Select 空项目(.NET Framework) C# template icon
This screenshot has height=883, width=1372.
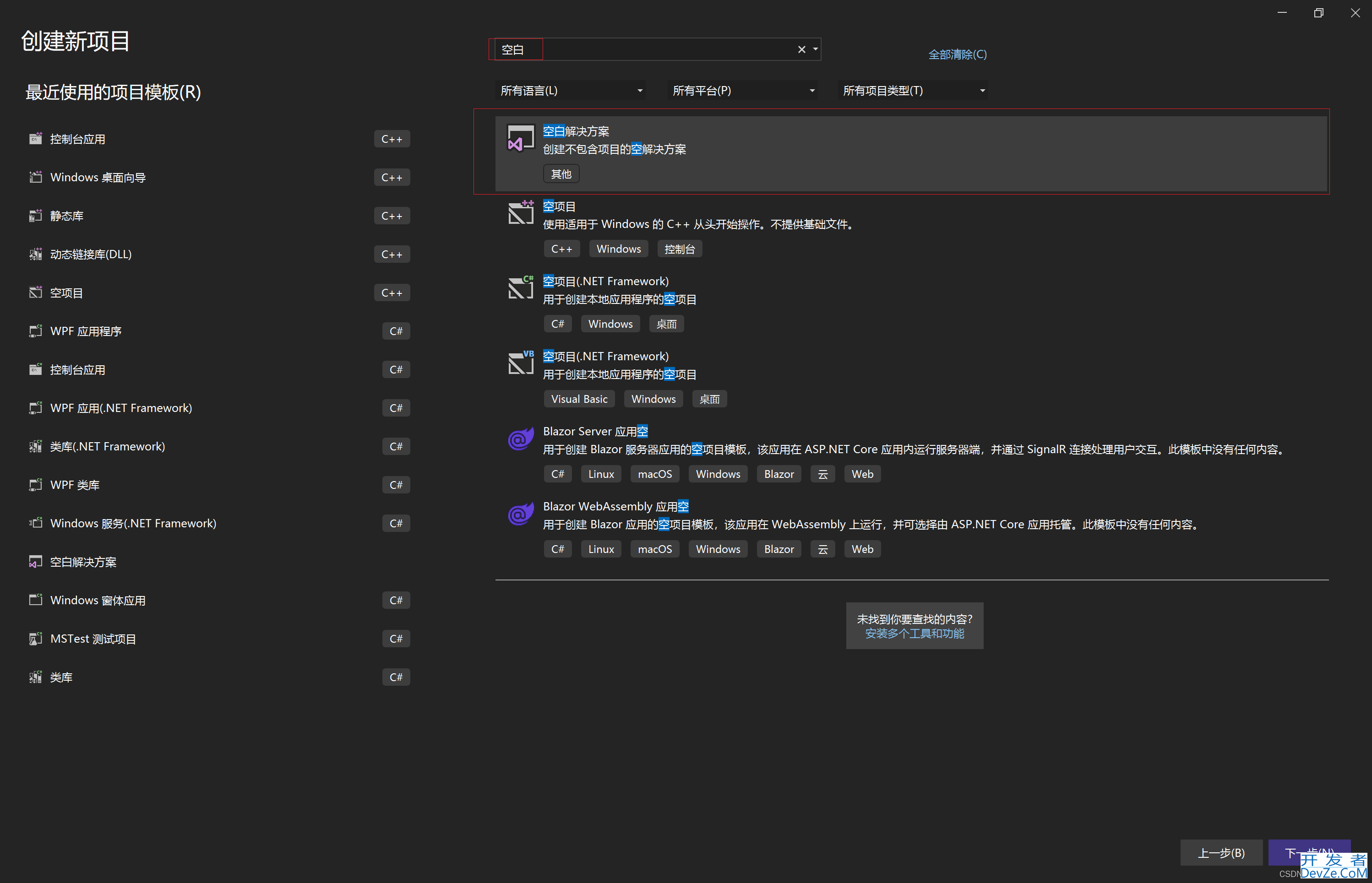[519, 289]
